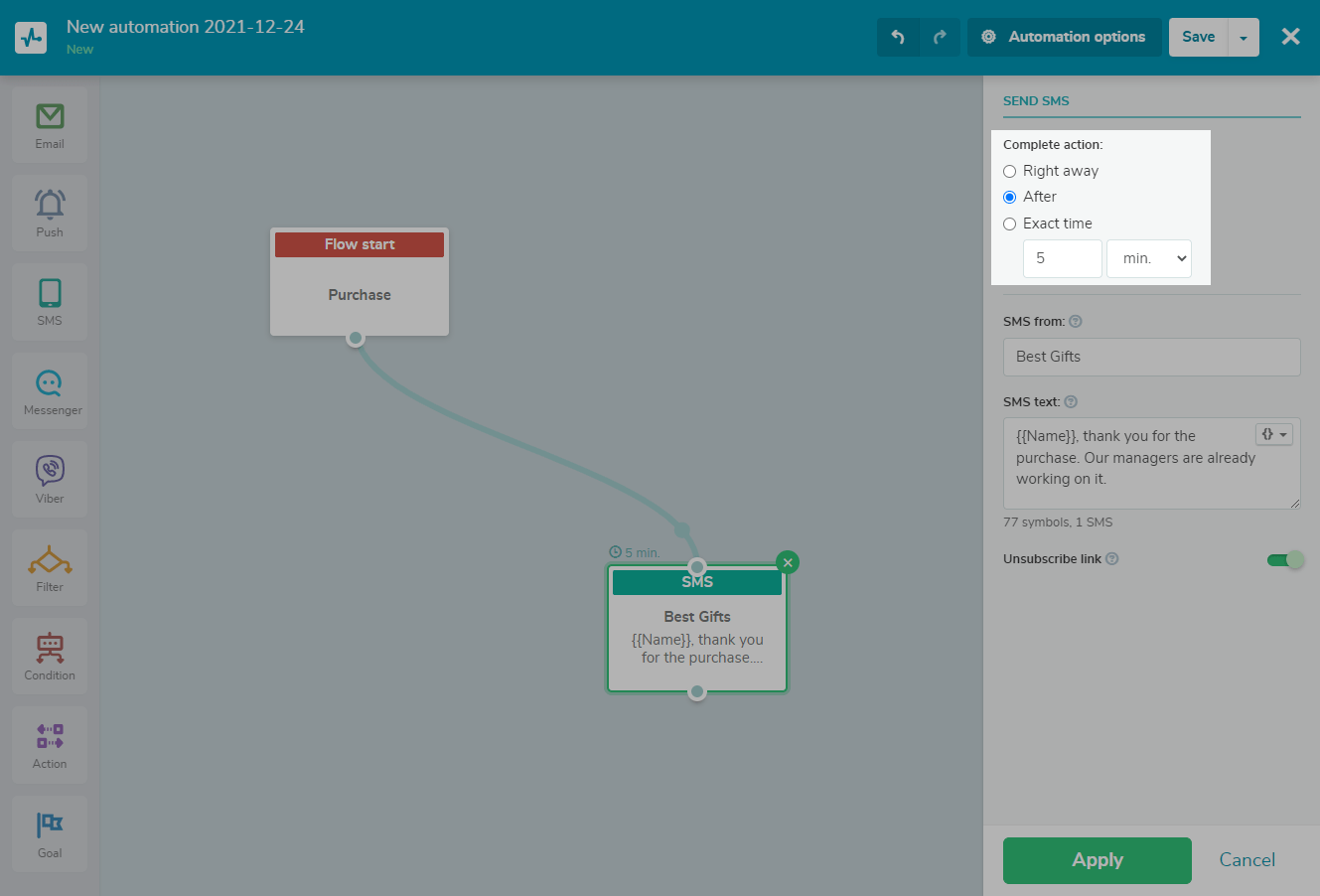The image size is (1320, 896).
Task: Click the SMS text area
Action: (1152, 463)
